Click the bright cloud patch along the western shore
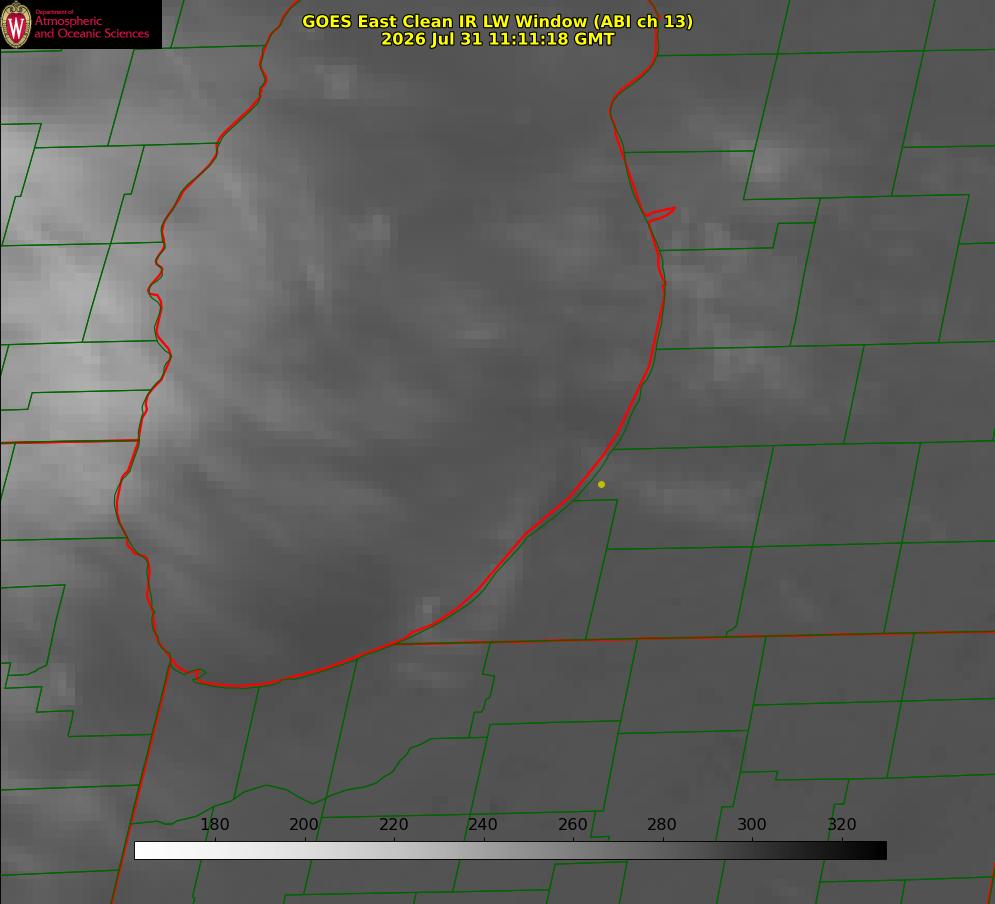The image size is (995, 904). [x=169, y=406]
